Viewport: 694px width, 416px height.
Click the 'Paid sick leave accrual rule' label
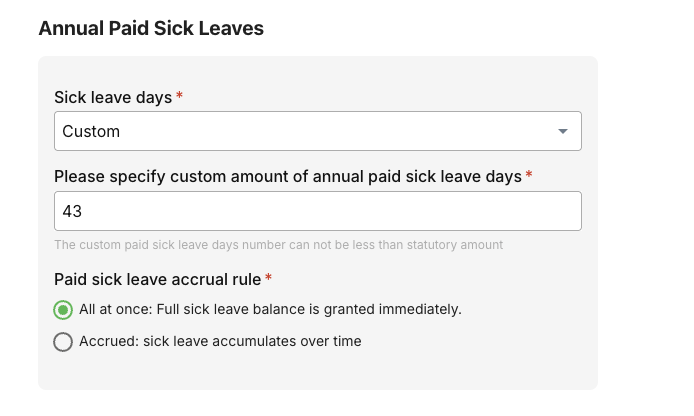click(158, 280)
